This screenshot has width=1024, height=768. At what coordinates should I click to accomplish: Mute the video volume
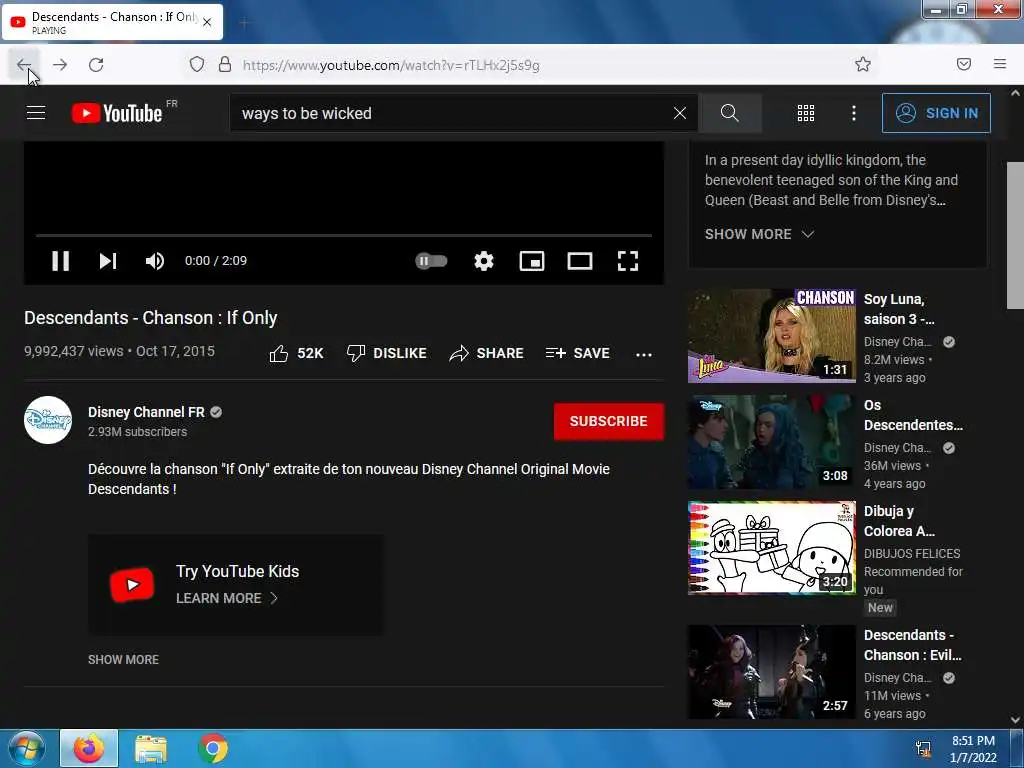tap(155, 261)
